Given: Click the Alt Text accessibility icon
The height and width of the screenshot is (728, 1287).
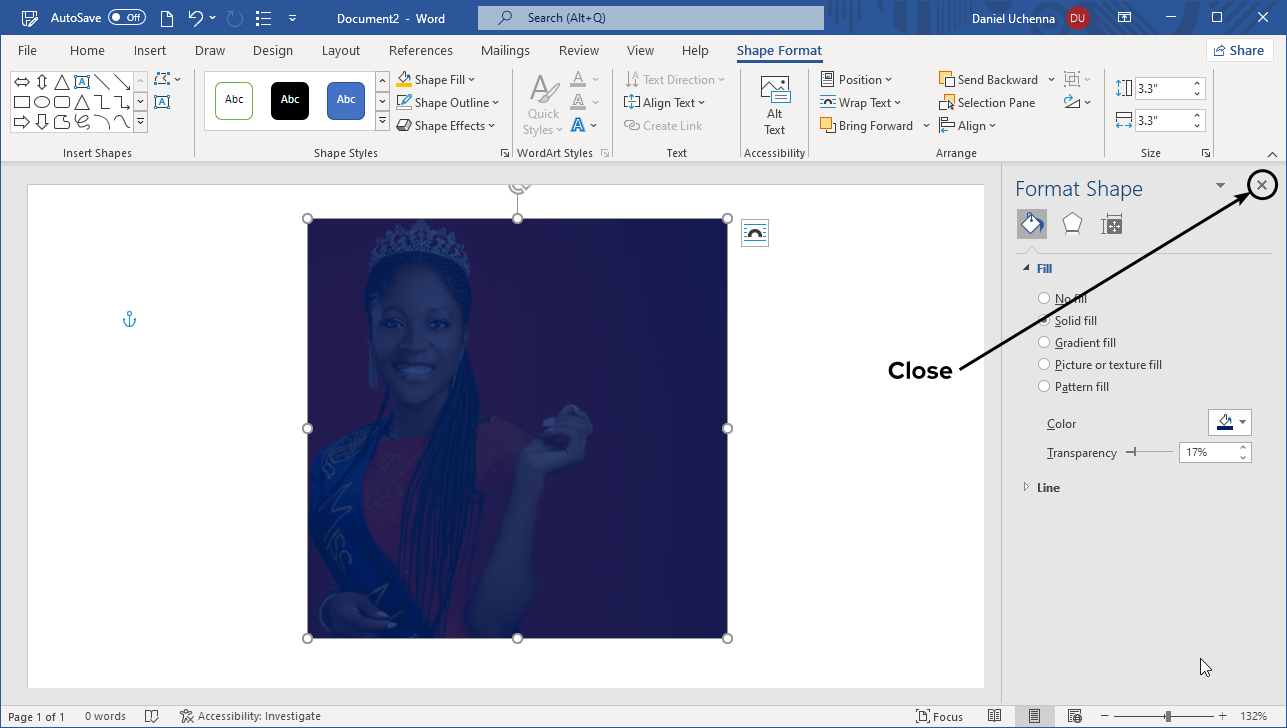Looking at the screenshot, I should (x=774, y=105).
